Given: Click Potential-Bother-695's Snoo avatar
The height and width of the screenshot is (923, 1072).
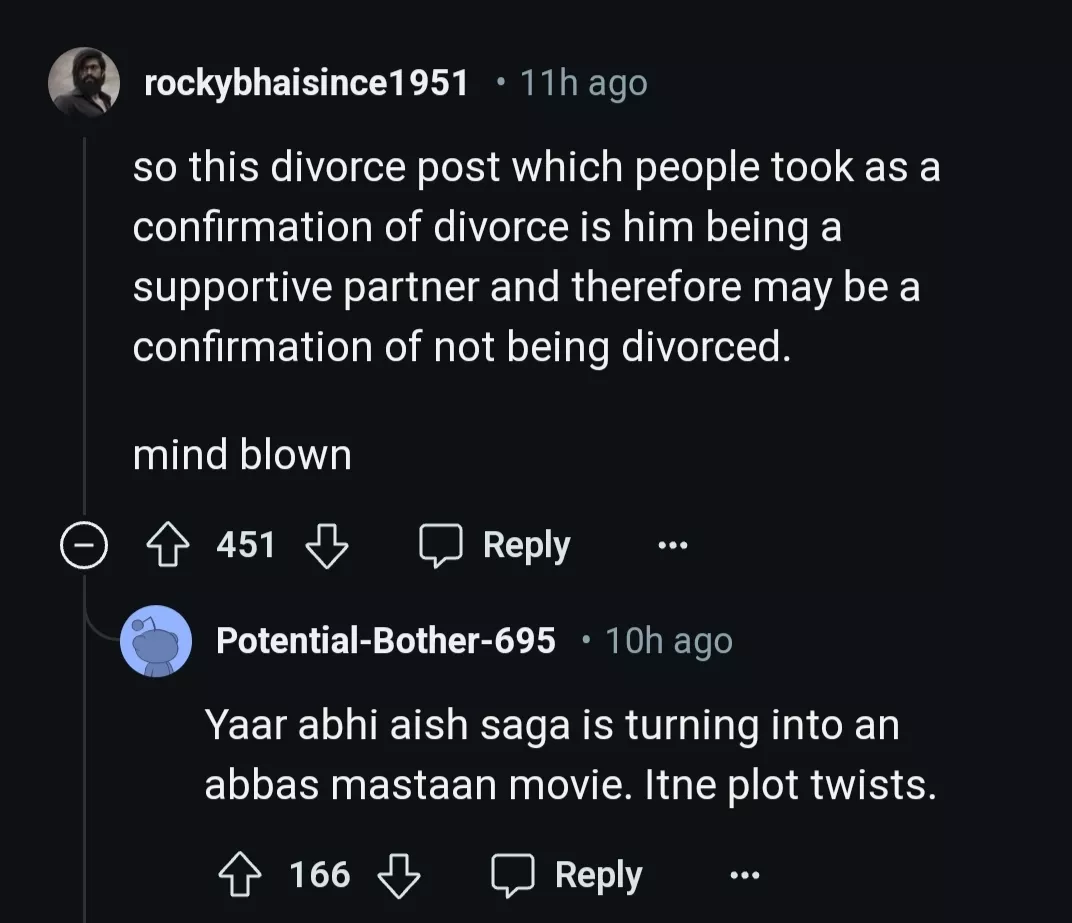Looking at the screenshot, I should [x=156, y=640].
